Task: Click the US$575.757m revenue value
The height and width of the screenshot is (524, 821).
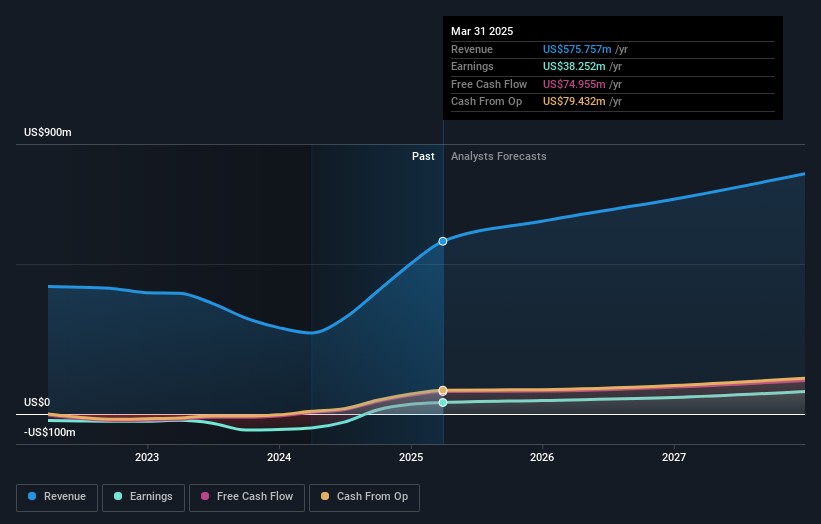Action: click(577, 49)
